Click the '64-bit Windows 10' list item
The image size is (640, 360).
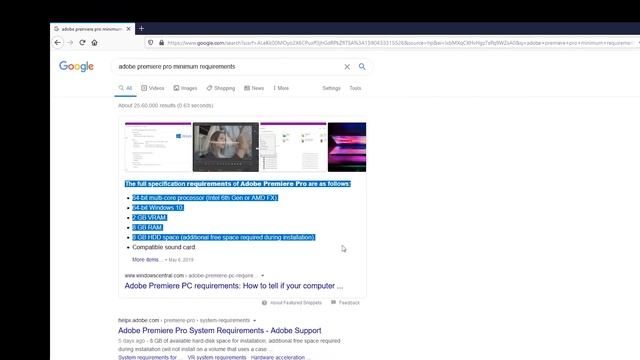[x=158, y=208]
